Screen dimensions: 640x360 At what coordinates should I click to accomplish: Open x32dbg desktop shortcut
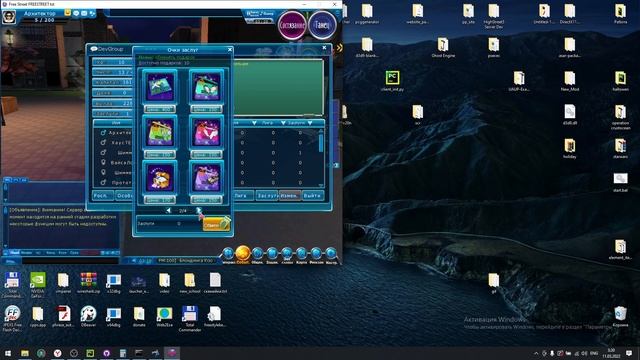pyautogui.click(x=113, y=283)
